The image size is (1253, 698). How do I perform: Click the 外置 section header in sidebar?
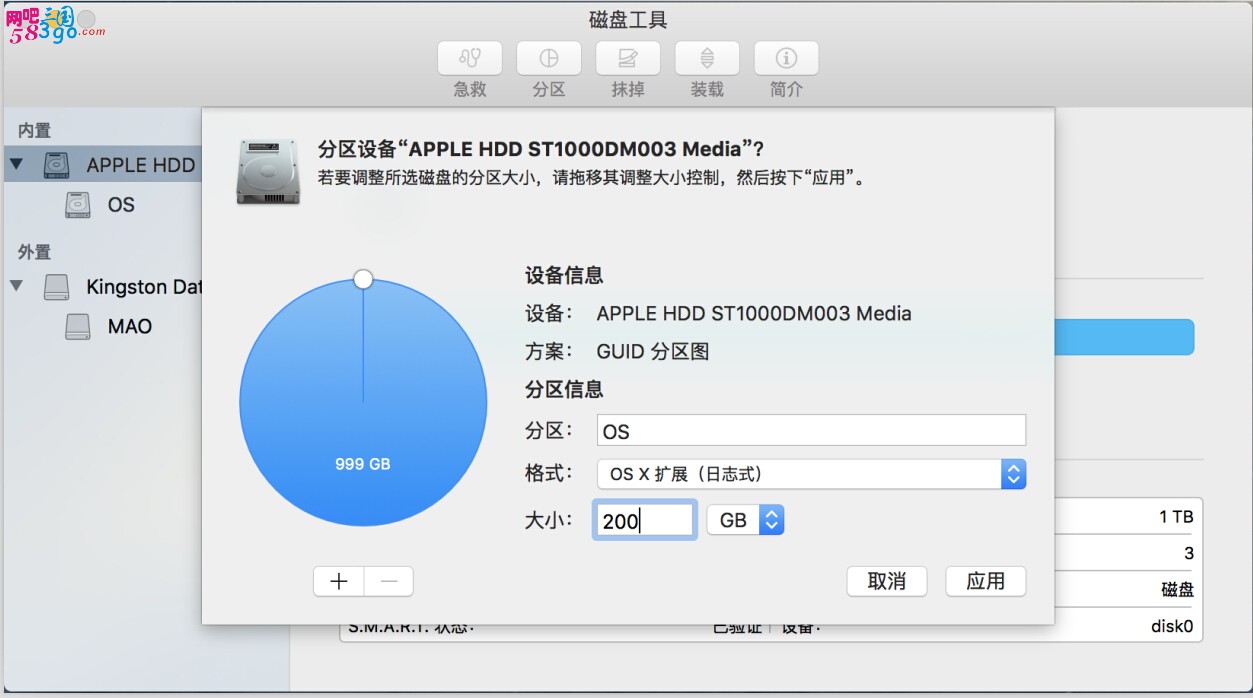point(34,252)
